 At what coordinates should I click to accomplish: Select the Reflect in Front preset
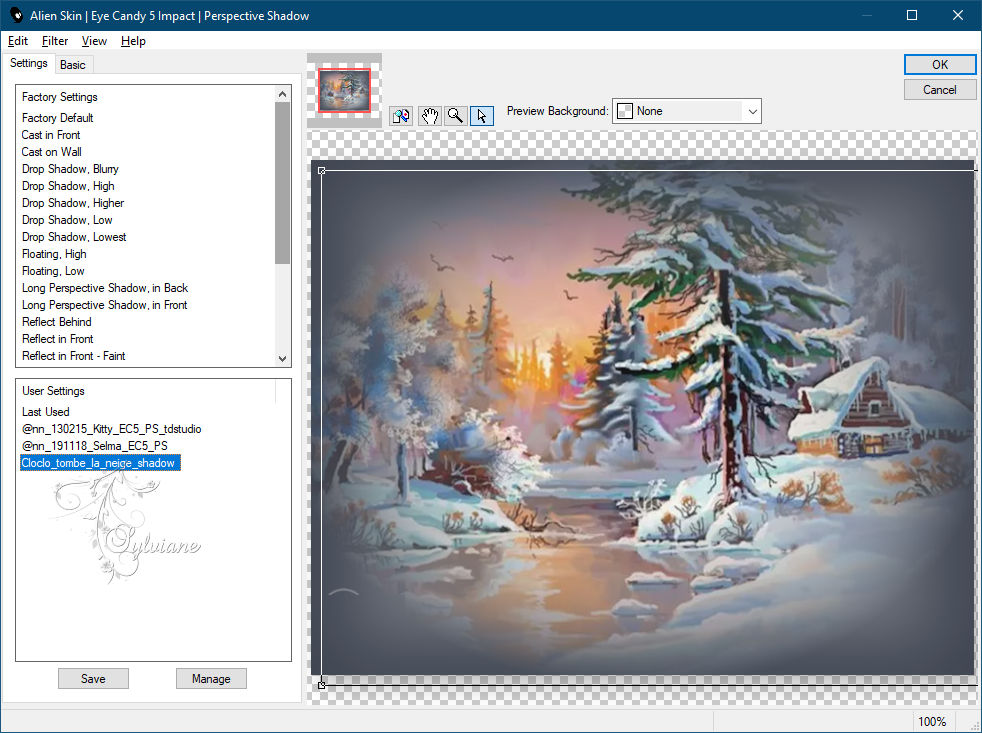[x=58, y=338]
